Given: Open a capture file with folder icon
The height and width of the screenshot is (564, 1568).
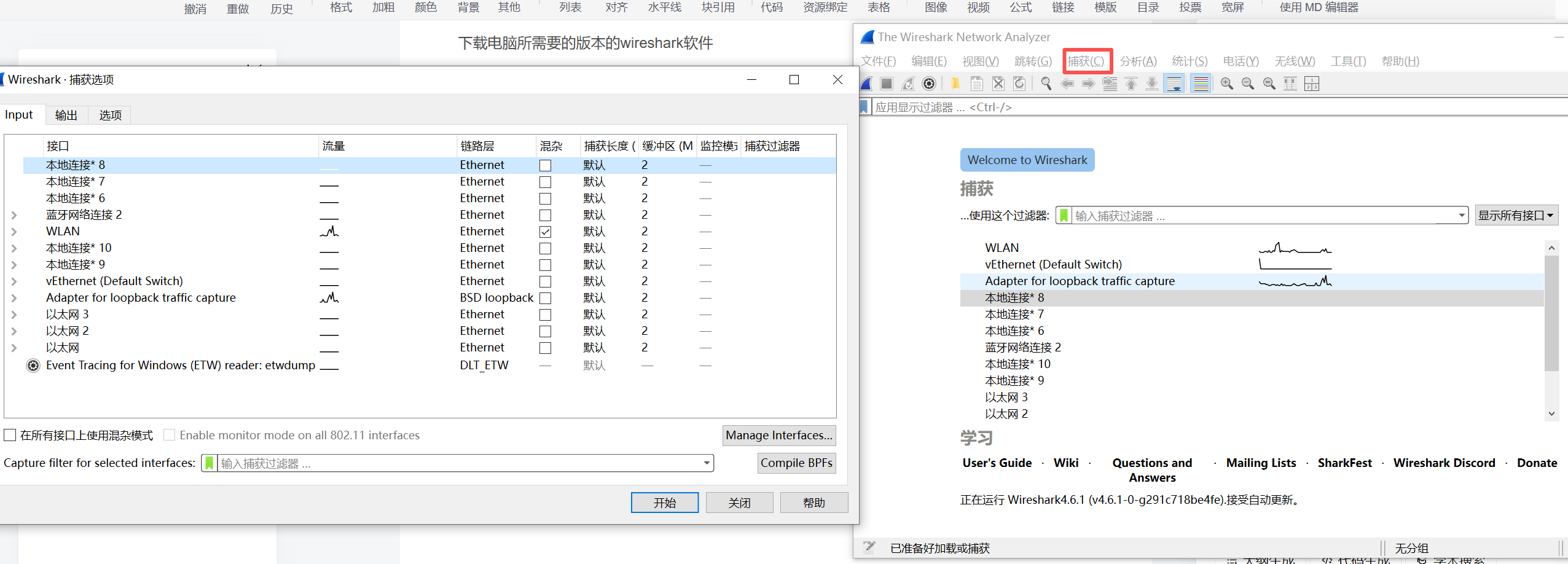Looking at the screenshot, I should click(x=955, y=84).
